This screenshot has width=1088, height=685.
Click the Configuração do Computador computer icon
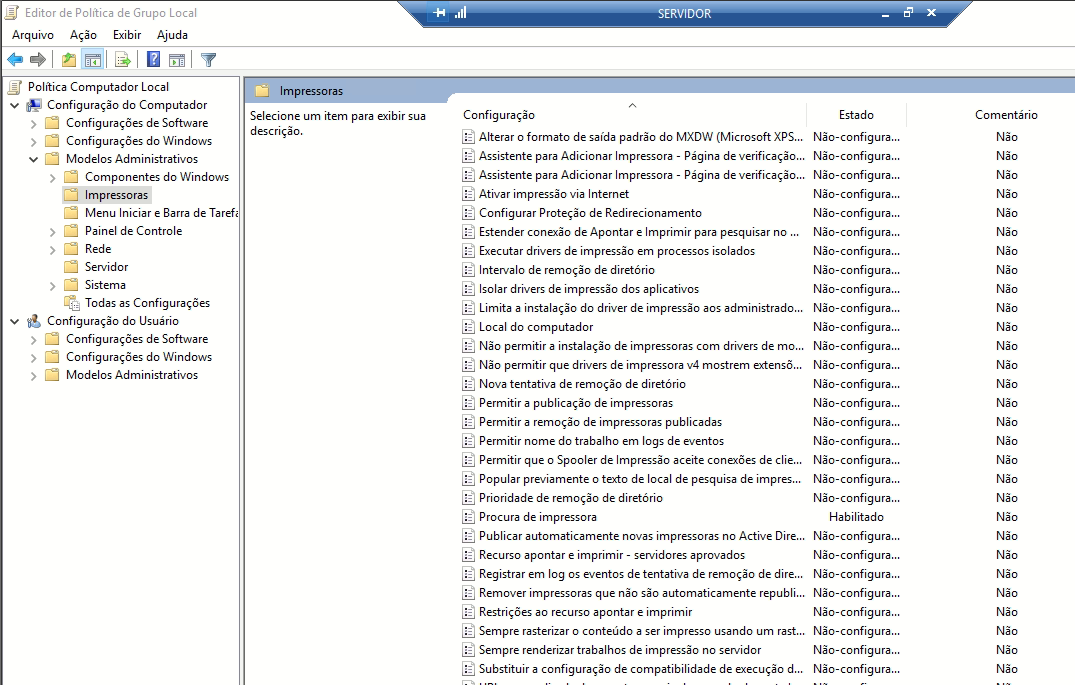[34, 105]
